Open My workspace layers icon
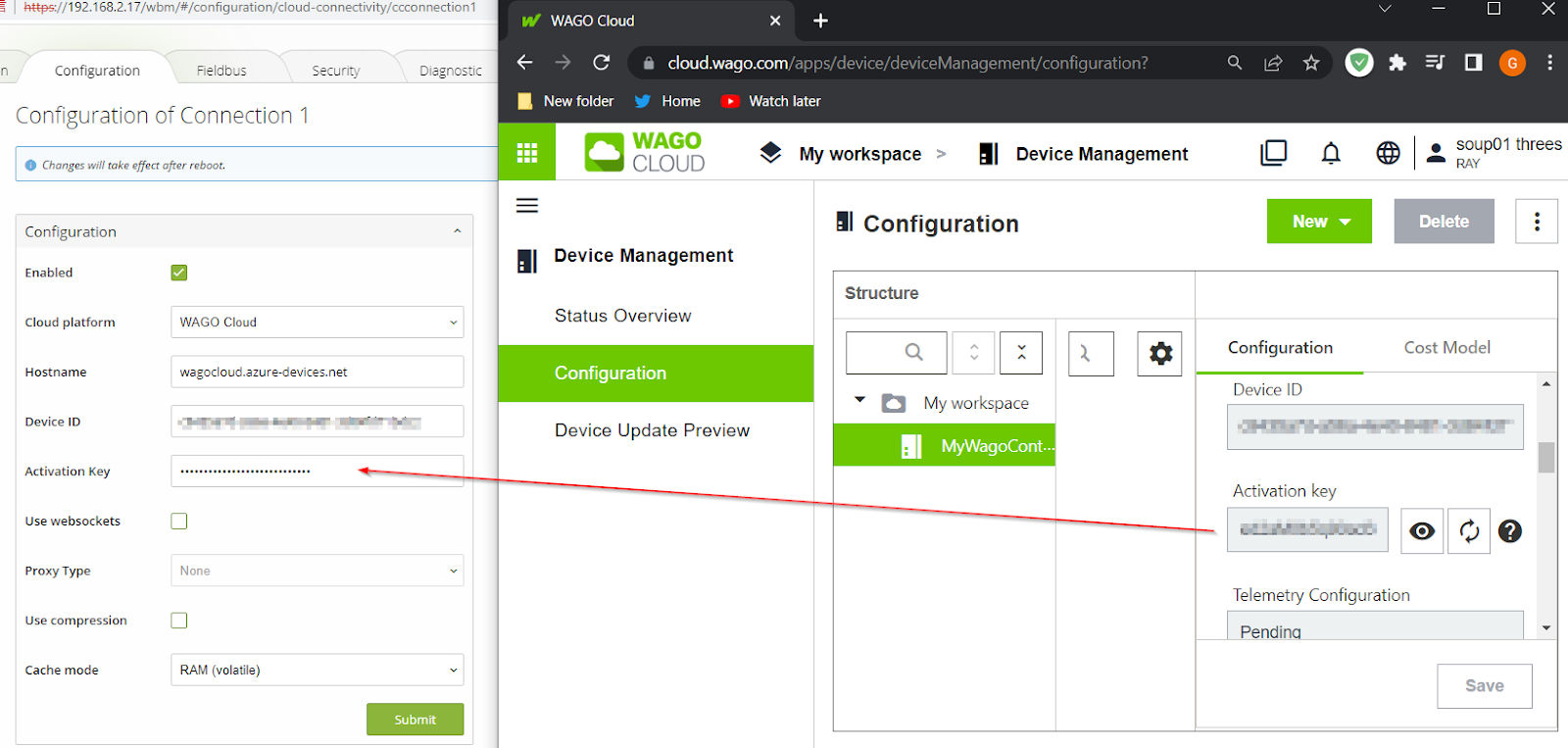The width and height of the screenshot is (1568, 748). pos(770,153)
